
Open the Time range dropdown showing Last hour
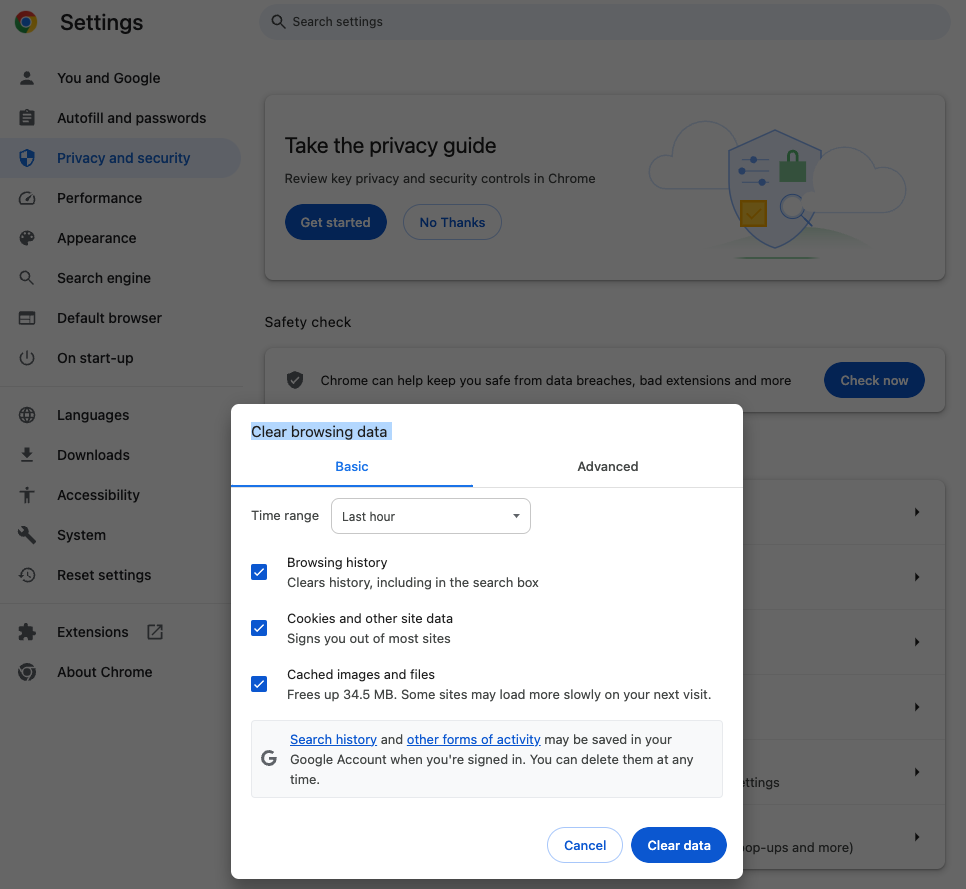[431, 516]
